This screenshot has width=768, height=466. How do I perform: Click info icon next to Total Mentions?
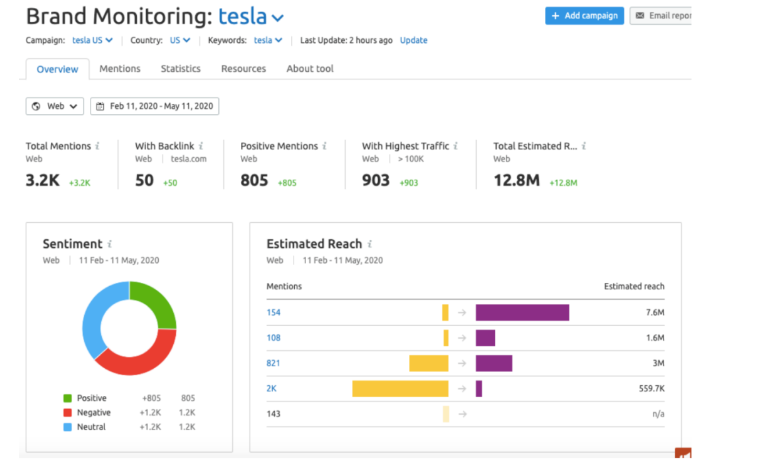[x=97, y=146]
